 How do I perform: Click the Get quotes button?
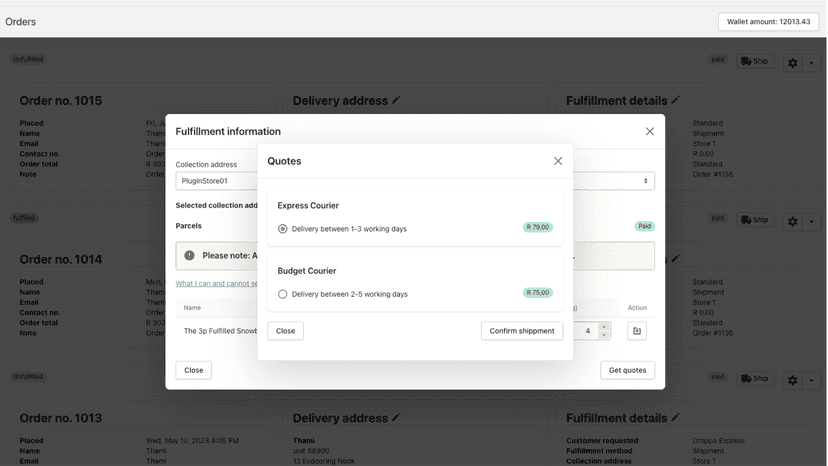(x=627, y=370)
